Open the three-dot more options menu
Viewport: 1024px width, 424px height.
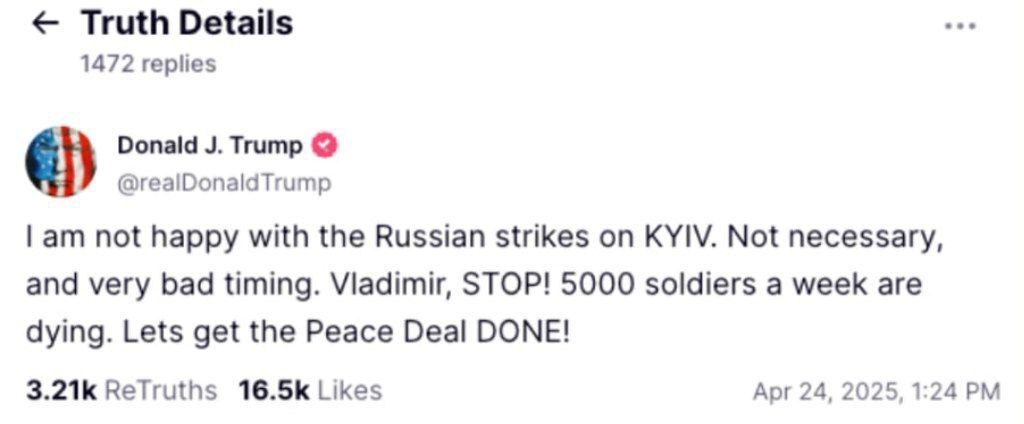click(959, 27)
